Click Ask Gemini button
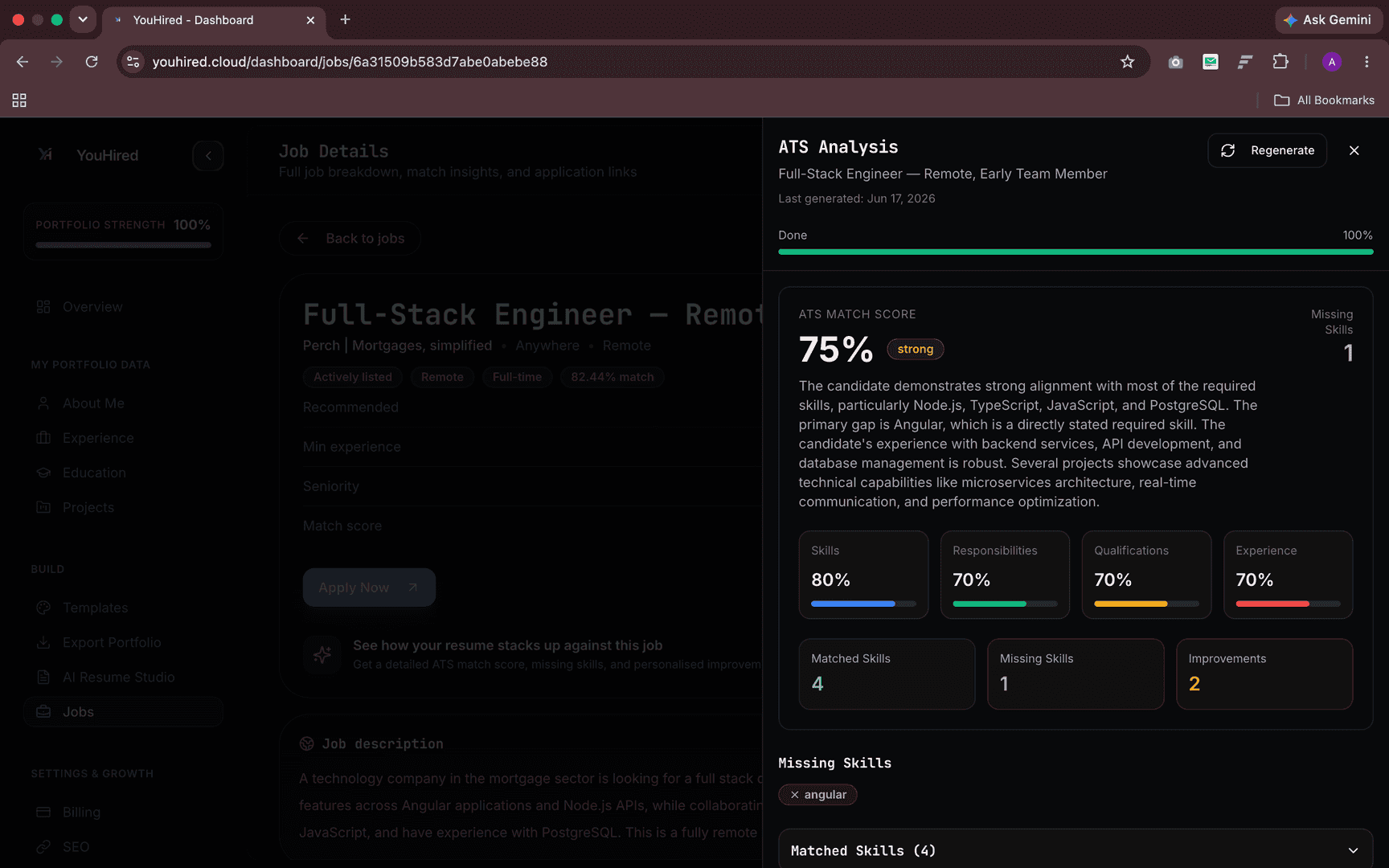 pos(1327,20)
